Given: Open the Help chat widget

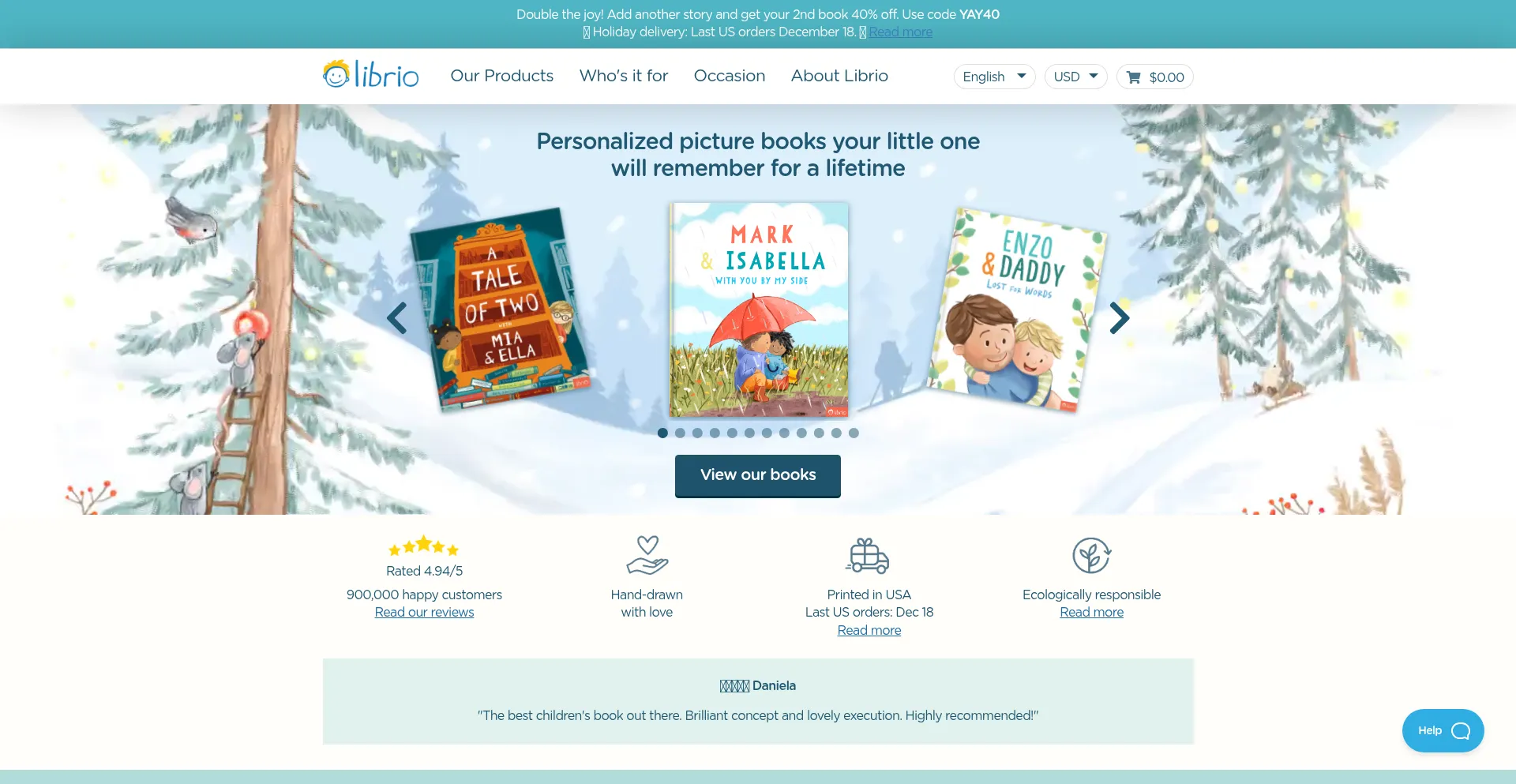Looking at the screenshot, I should point(1443,730).
